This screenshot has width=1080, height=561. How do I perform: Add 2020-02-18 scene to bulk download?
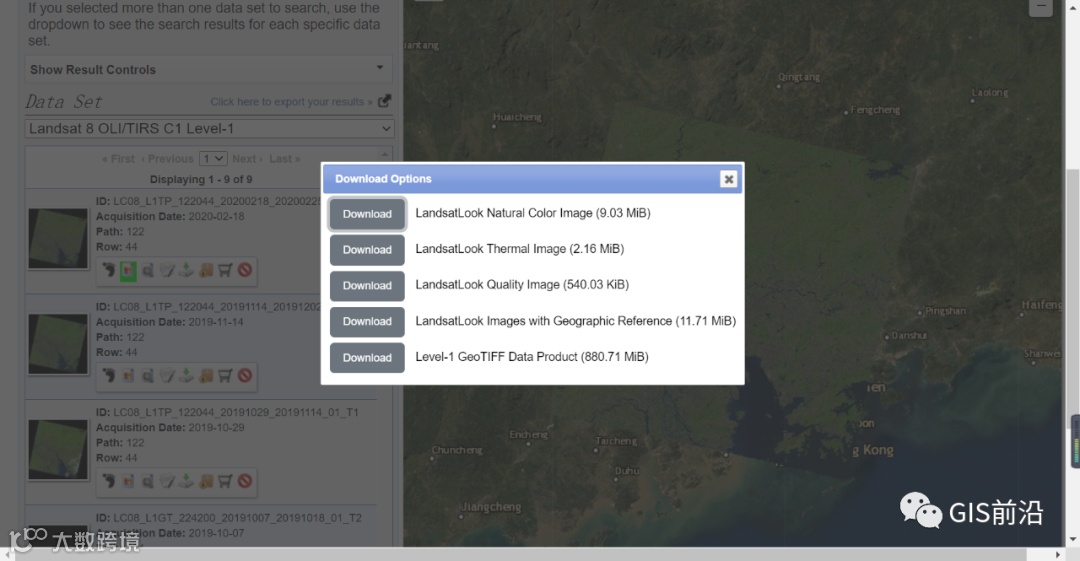[x=206, y=270]
